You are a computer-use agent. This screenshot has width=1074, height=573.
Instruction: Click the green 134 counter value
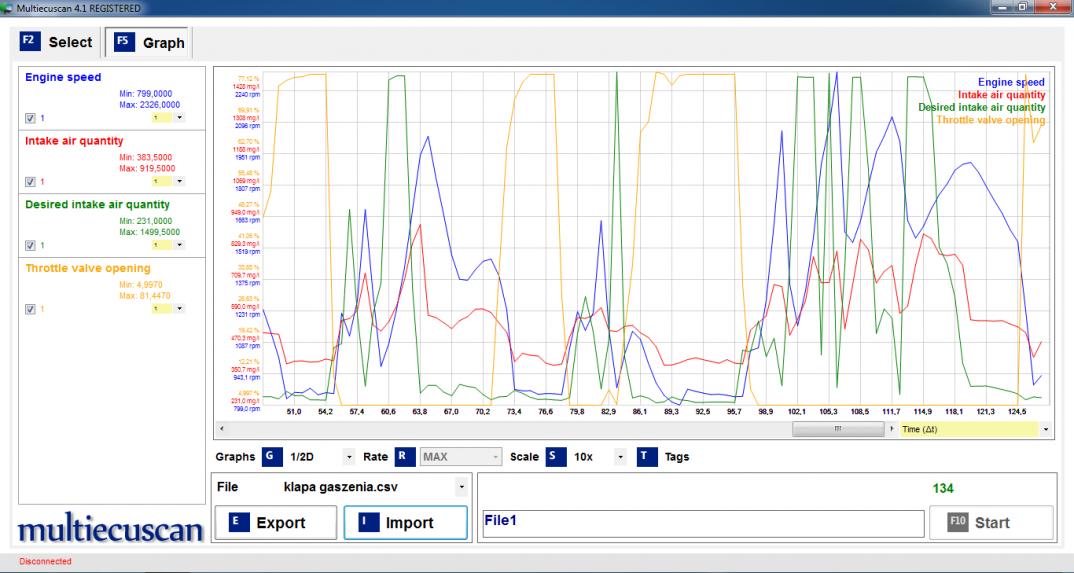(942, 488)
